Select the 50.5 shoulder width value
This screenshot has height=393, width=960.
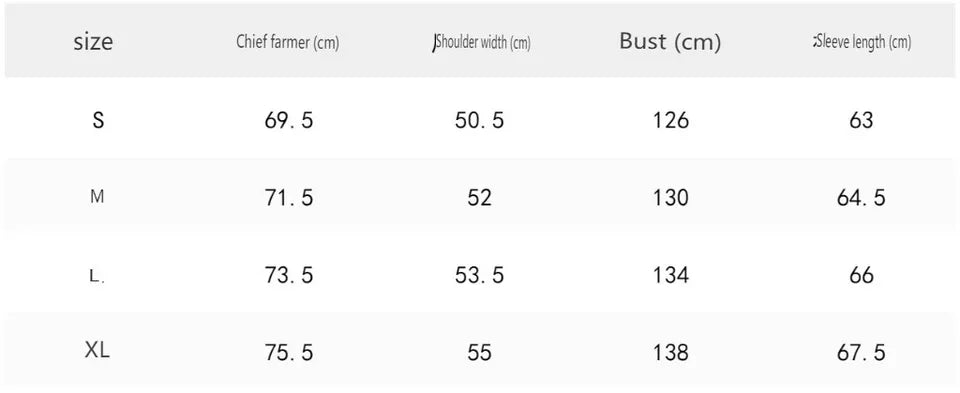479,121
